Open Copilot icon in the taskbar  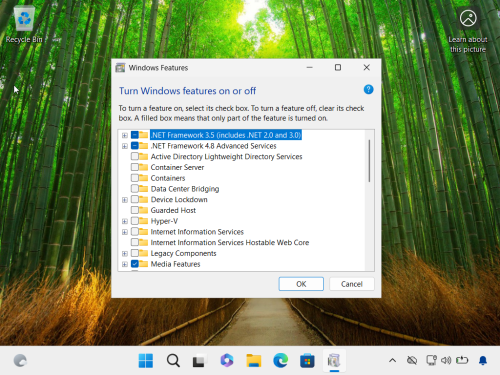point(227,361)
